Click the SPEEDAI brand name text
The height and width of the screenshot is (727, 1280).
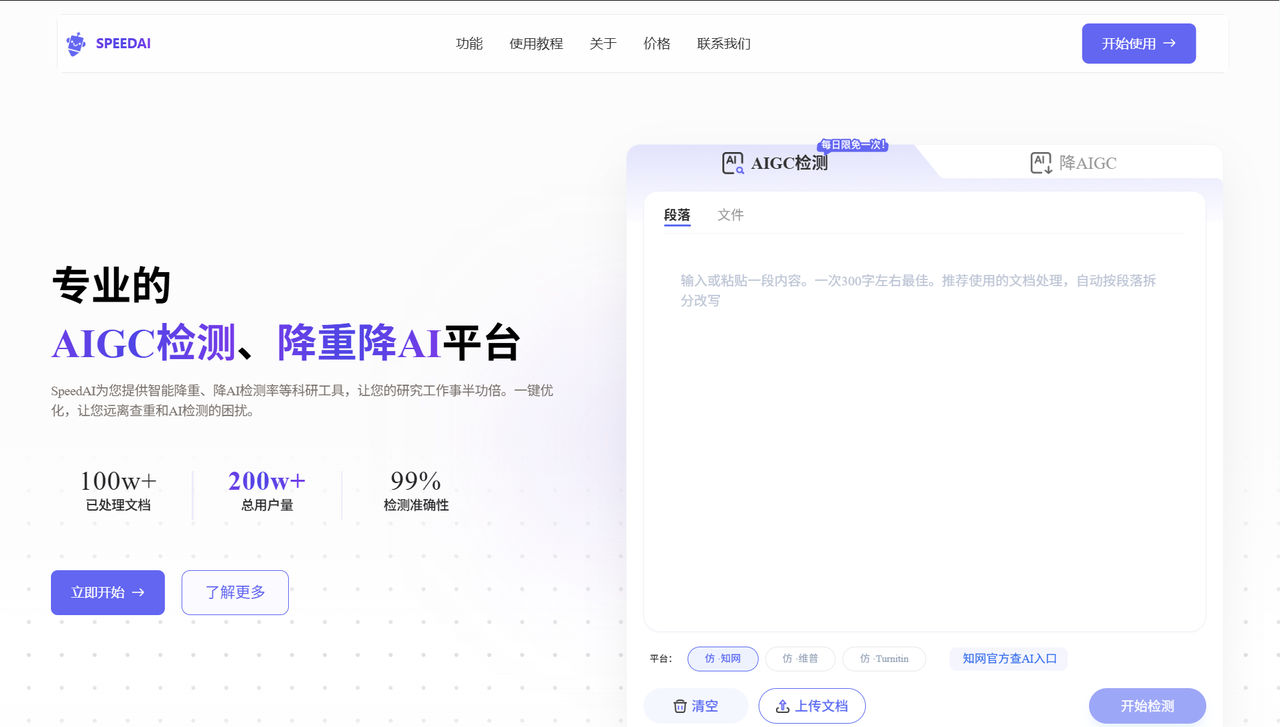tap(123, 44)
